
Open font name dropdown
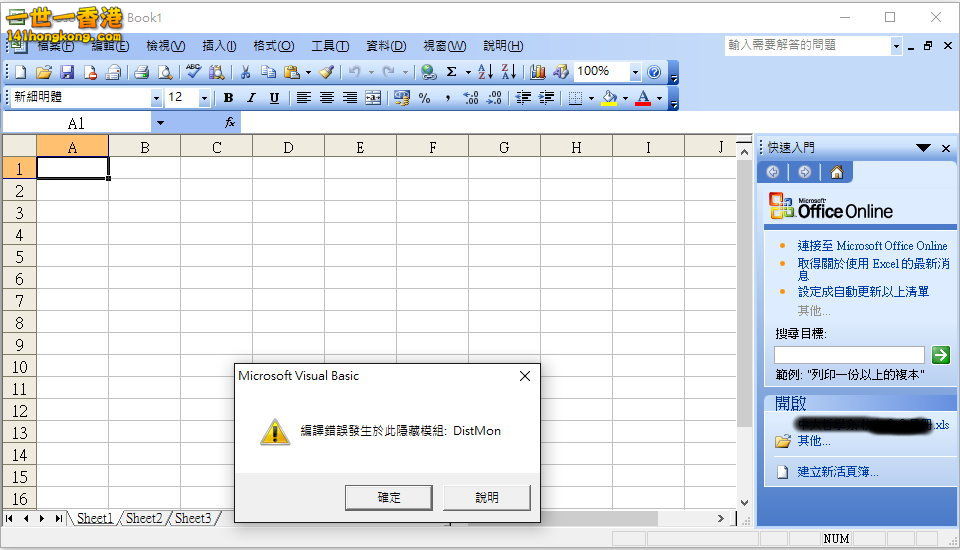[x=156, y=98]
